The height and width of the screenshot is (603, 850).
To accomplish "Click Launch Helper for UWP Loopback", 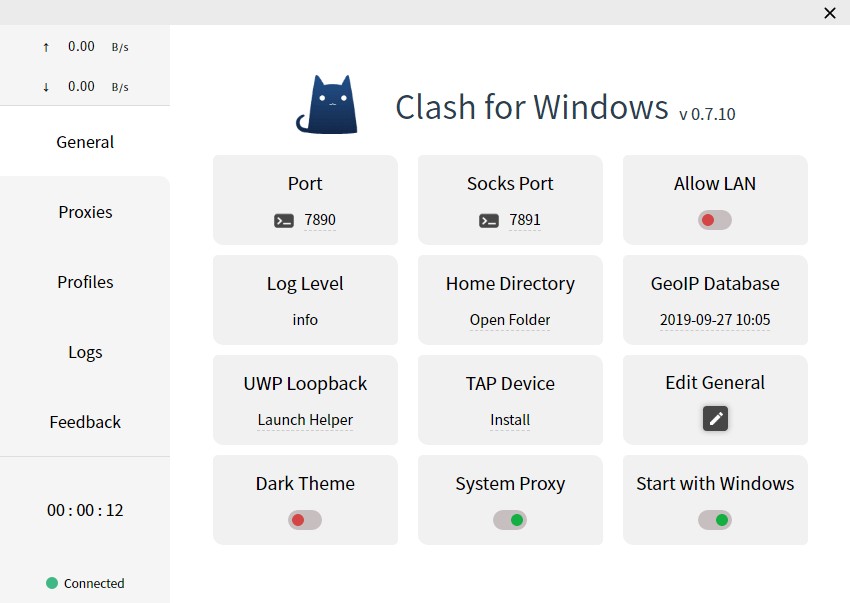I will click(x=305, y=420).
